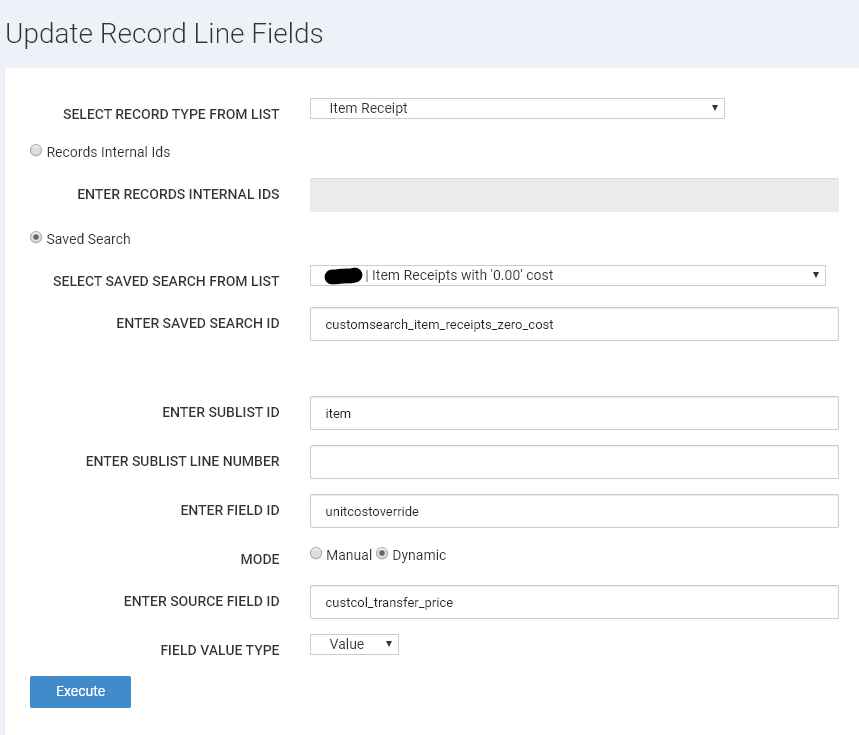Click the Value dropdown arrow
Screen dimensions: 859x735
point(389,644)
